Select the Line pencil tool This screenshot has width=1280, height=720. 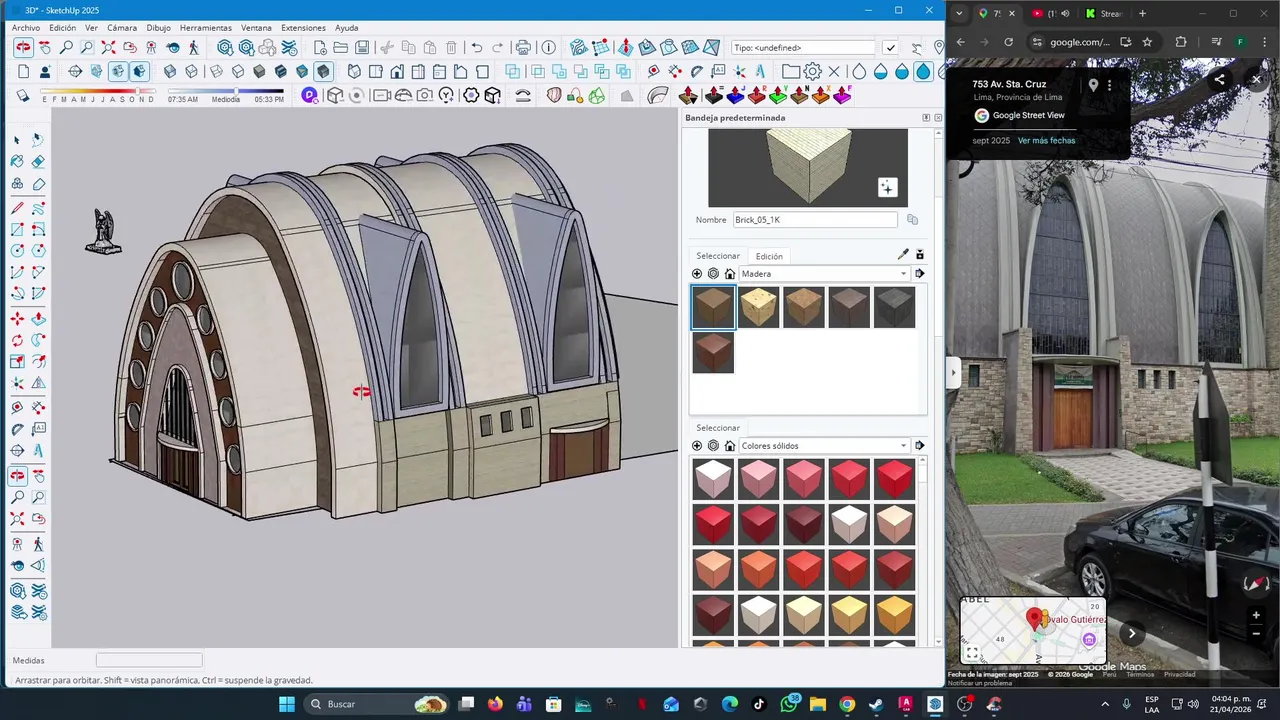tap(17, 208)
